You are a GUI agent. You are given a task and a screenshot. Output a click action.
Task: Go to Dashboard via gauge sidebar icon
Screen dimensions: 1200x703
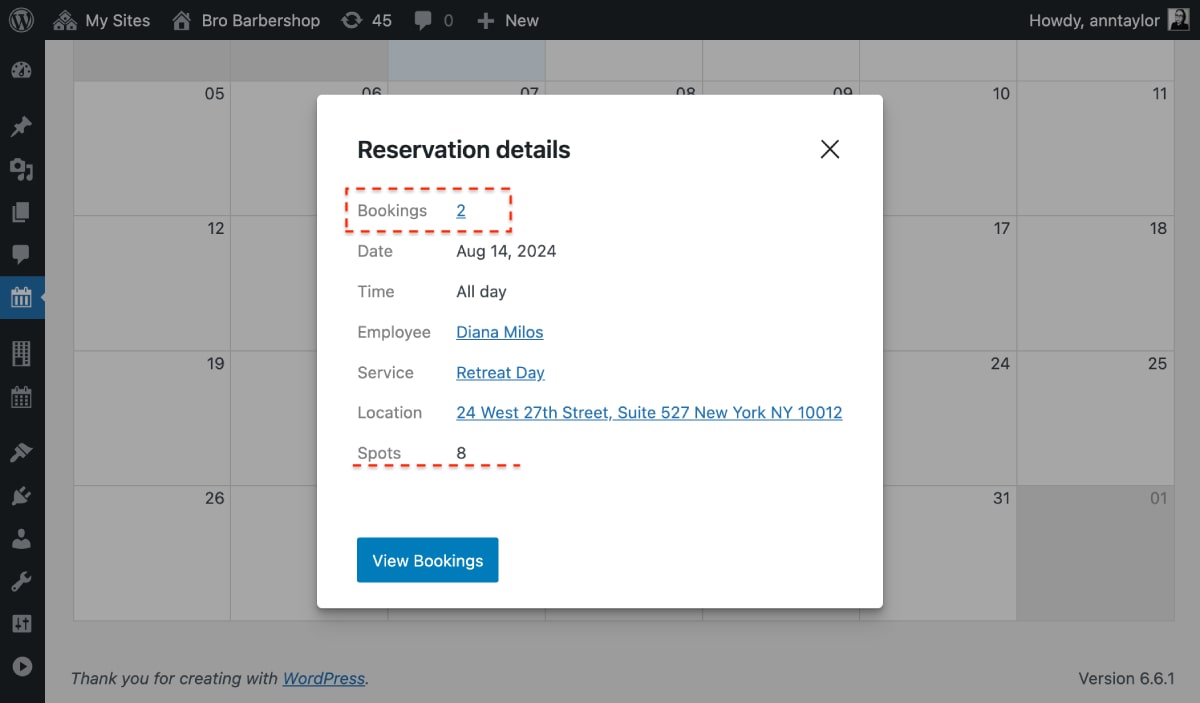click(21, 71)
